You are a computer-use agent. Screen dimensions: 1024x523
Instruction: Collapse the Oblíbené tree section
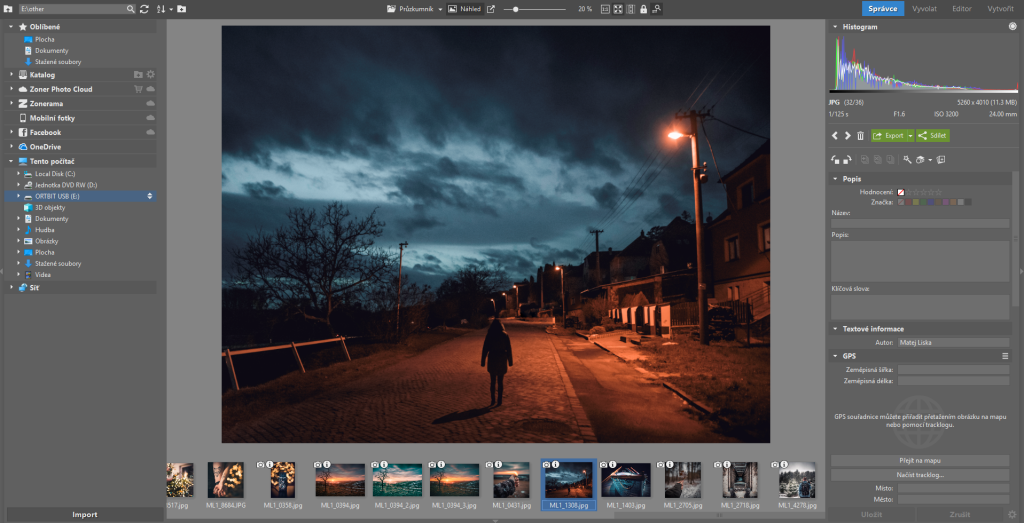point(11,27)
